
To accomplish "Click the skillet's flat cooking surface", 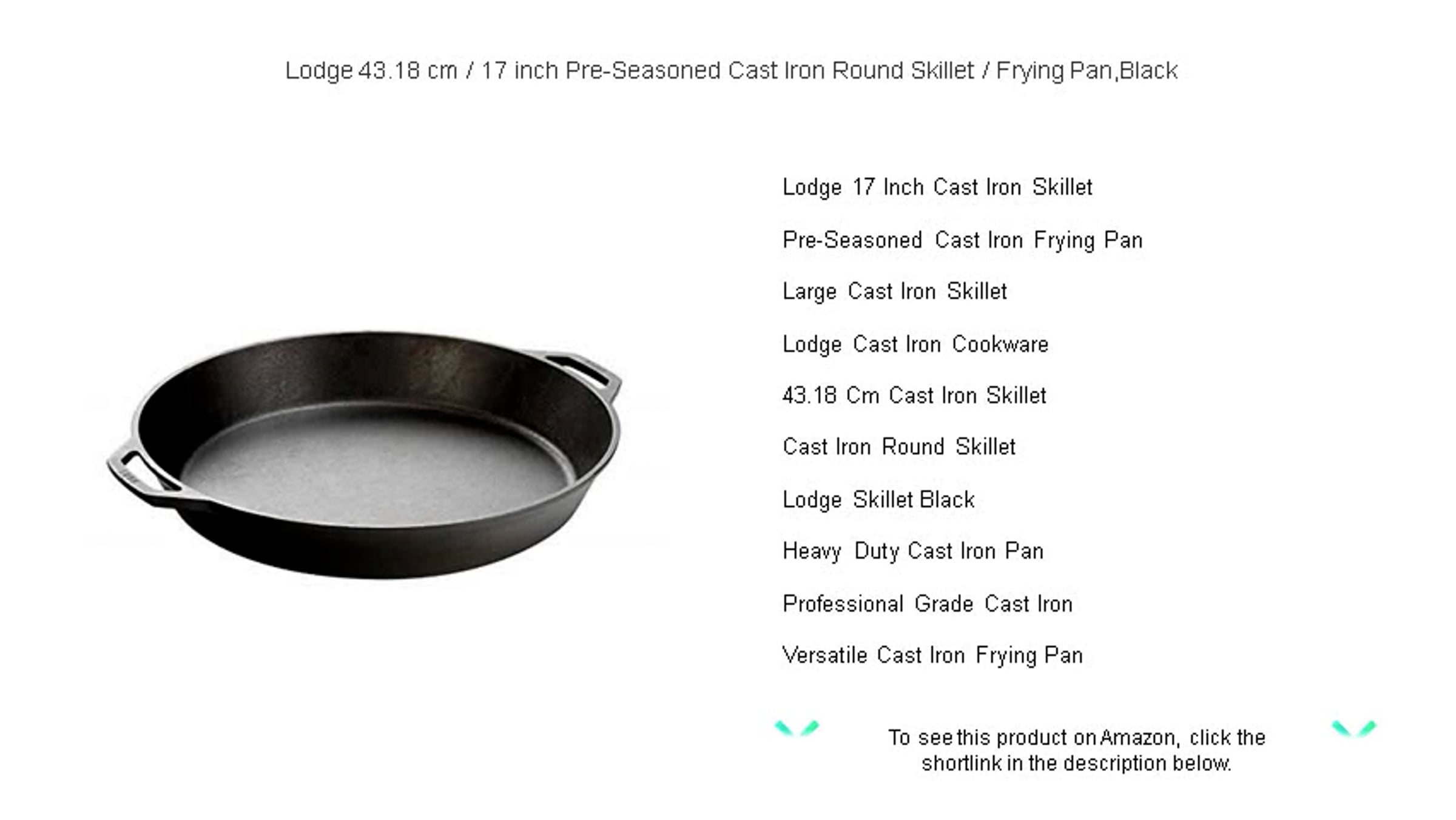I will click(377, 464).
